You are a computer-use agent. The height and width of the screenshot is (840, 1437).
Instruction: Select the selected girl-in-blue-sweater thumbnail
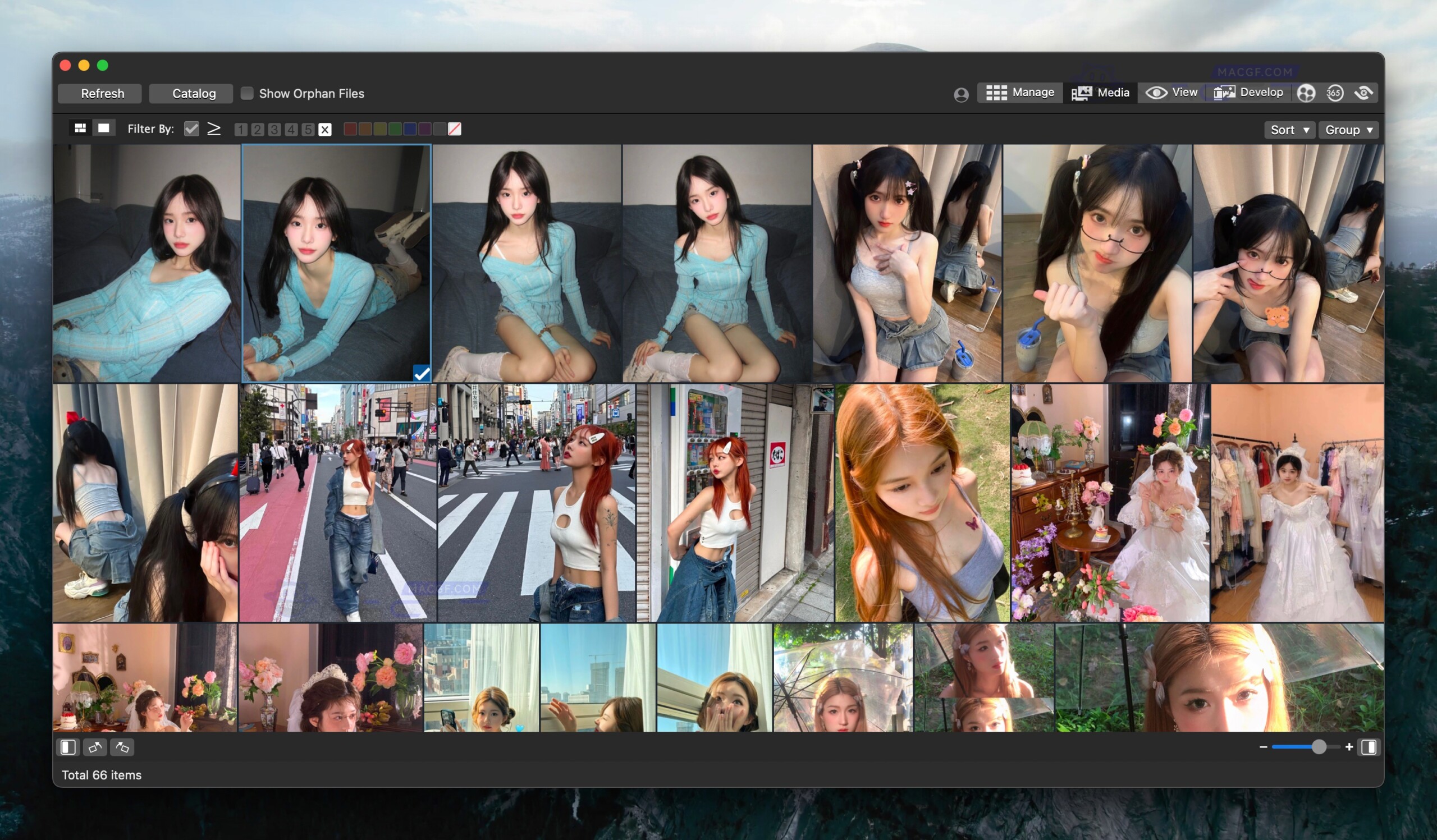[336, 263]
